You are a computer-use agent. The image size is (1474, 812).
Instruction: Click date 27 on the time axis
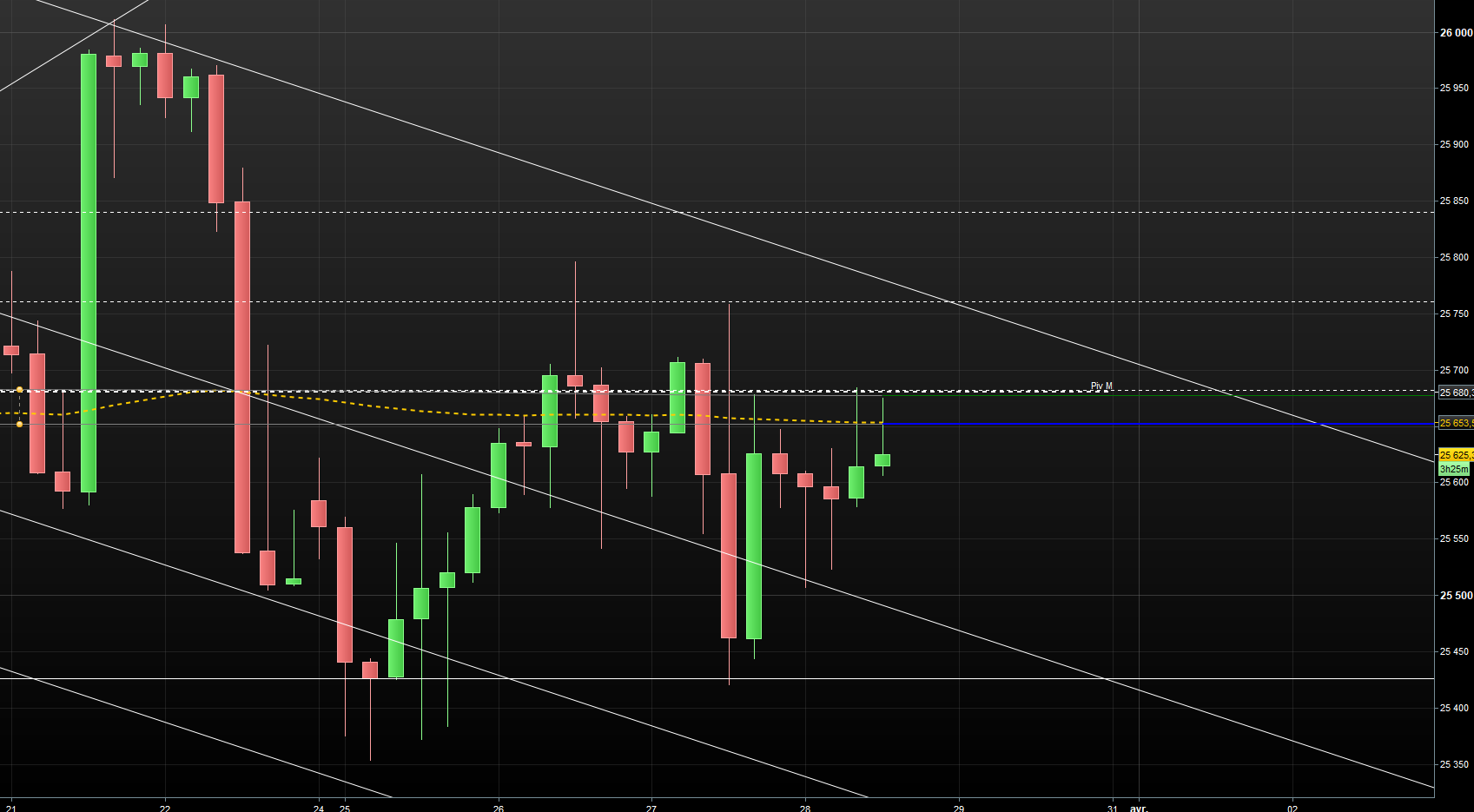651,808
